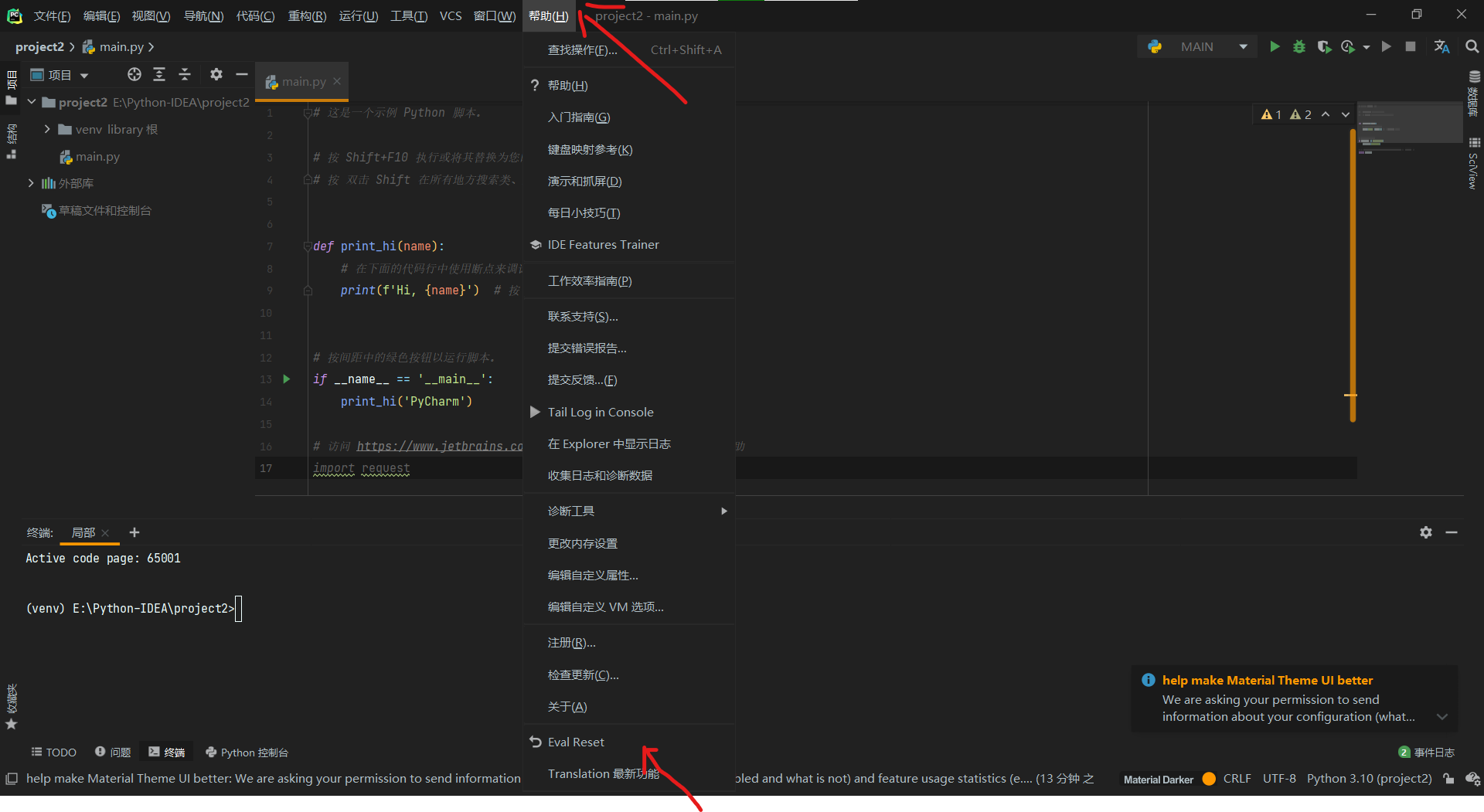1484x812 pixels.
Task: Expand the Material Theme notification chevron
Action: click(x=1442, y=717)
